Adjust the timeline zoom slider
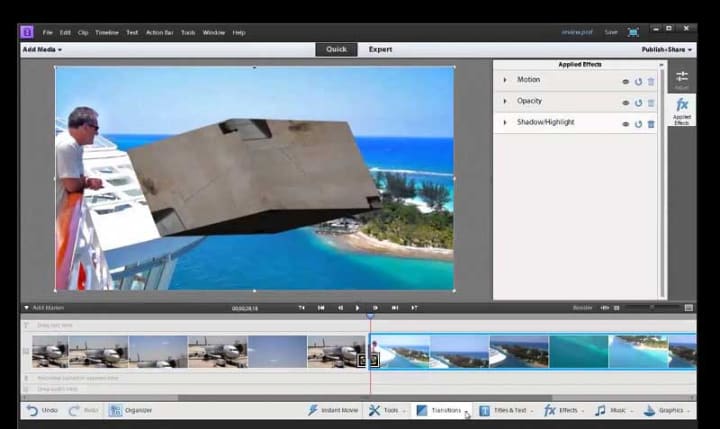This screenshot has height=429, width=720. point(651,307)
